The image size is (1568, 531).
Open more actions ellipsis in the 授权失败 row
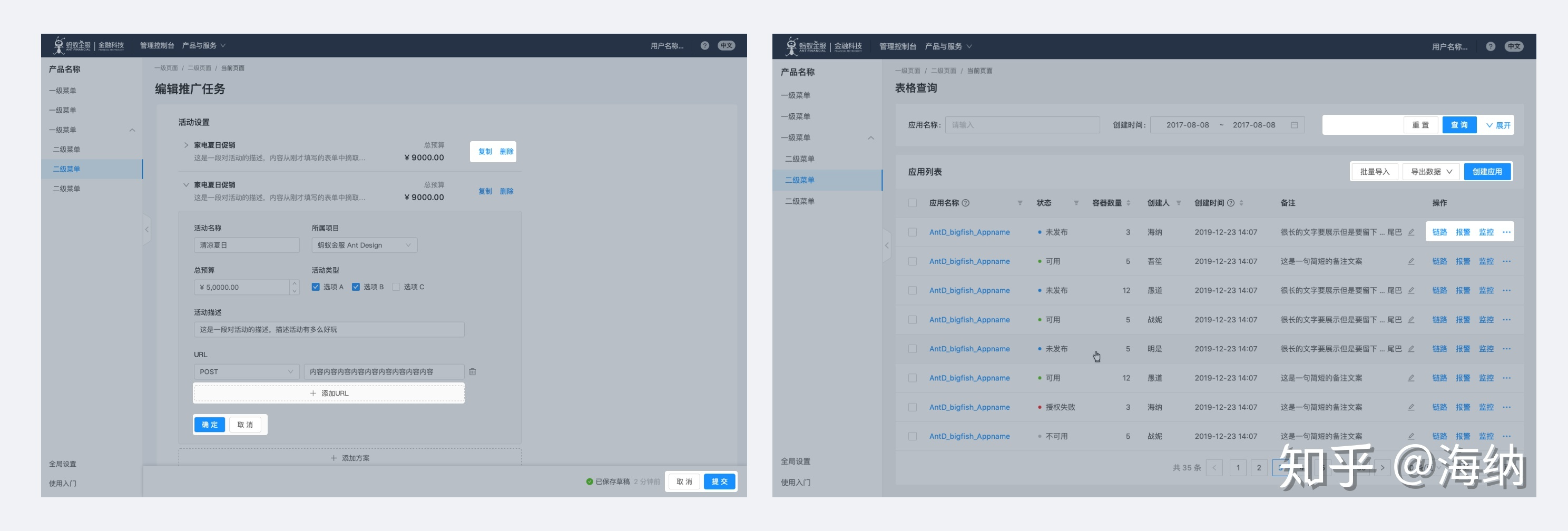coord(1506,408)
